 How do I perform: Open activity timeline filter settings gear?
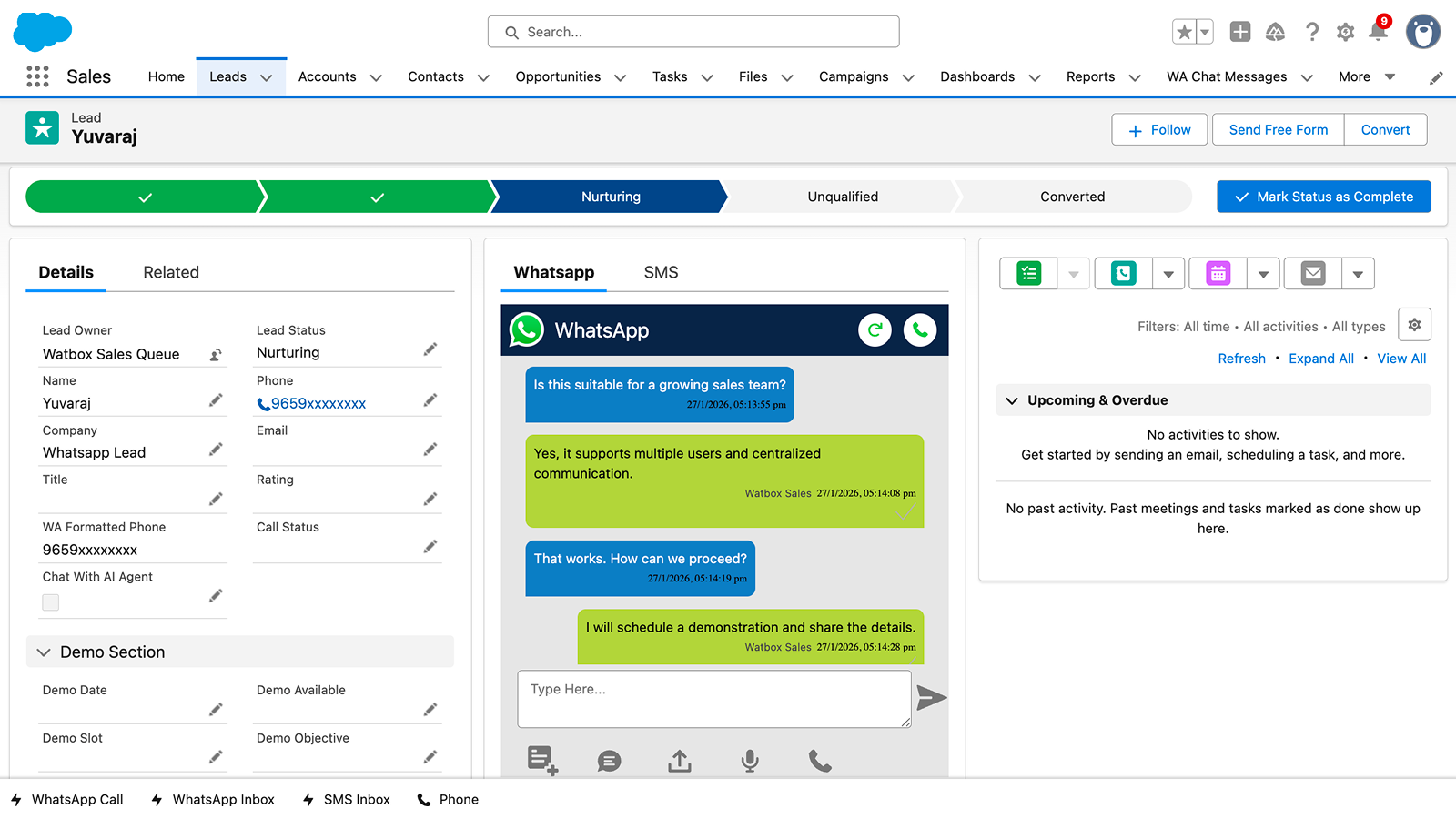tap(1414, 325)
